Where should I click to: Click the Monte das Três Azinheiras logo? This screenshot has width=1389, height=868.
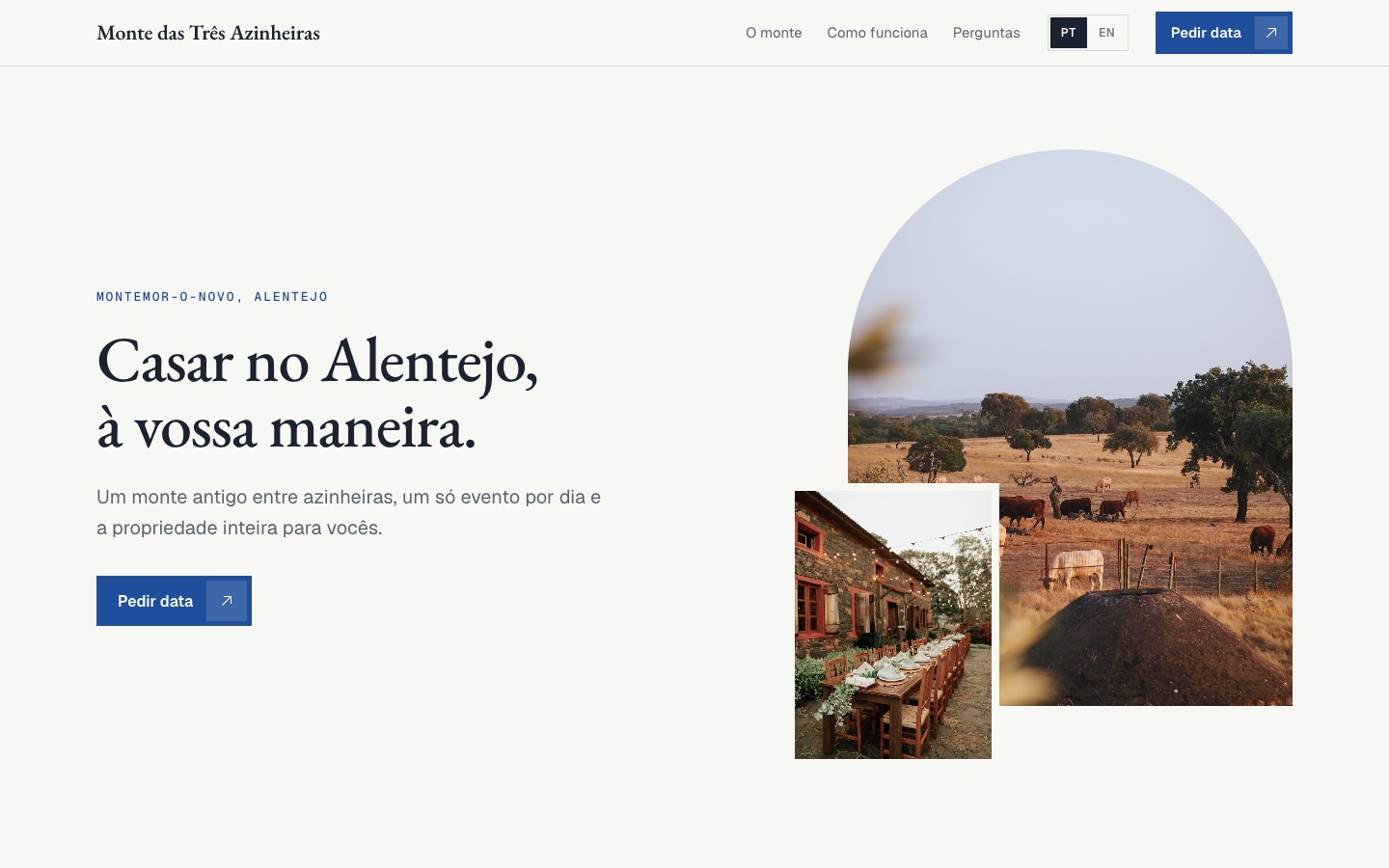click(x=208, y=33)
